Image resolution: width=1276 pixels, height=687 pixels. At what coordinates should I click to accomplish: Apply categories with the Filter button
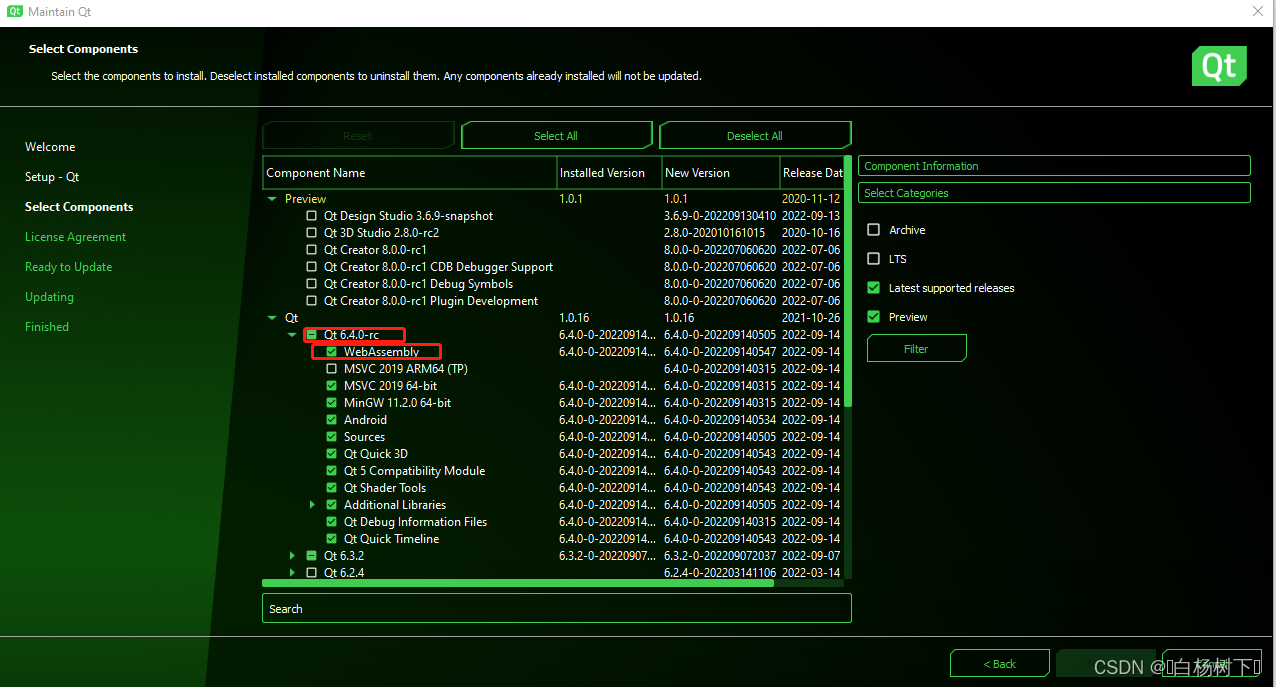click(916, 349)
